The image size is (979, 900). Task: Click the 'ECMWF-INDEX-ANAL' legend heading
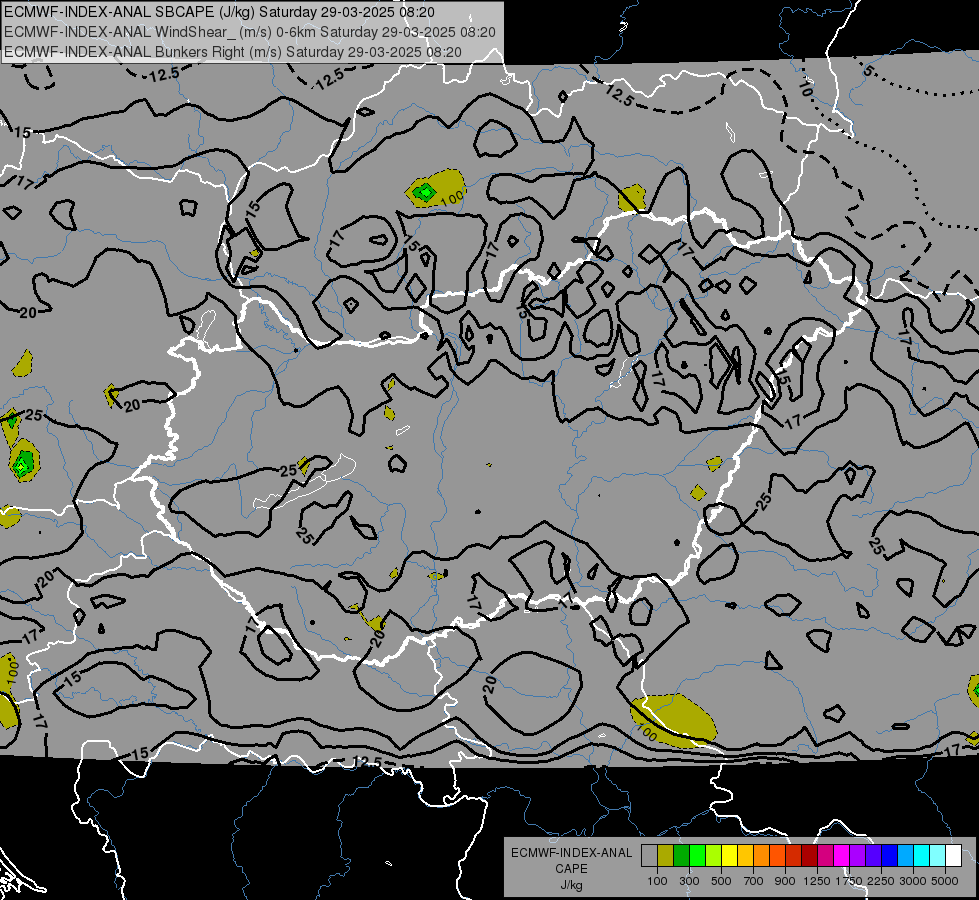coord(571,853)
